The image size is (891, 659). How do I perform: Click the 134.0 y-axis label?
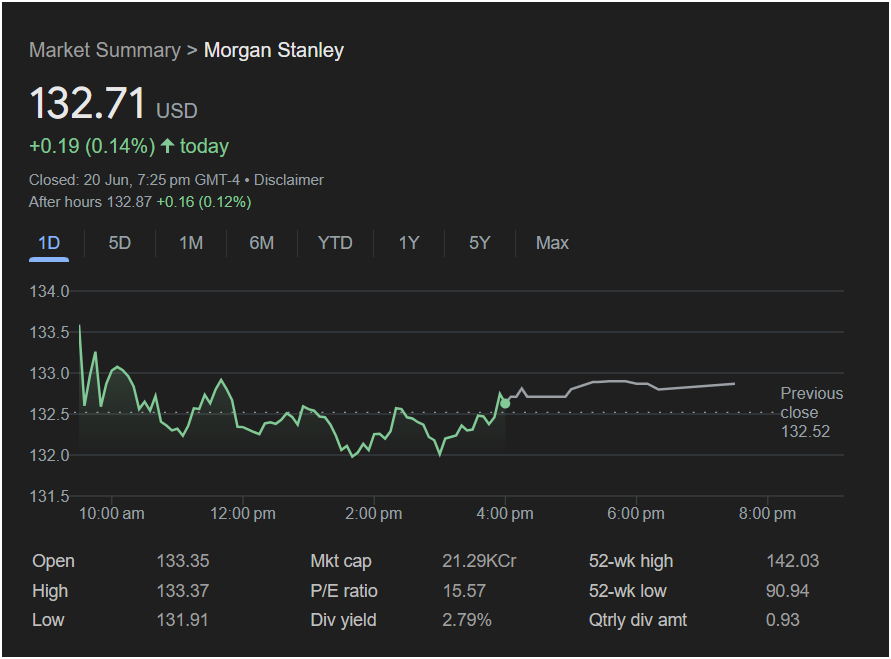[49, 291]
